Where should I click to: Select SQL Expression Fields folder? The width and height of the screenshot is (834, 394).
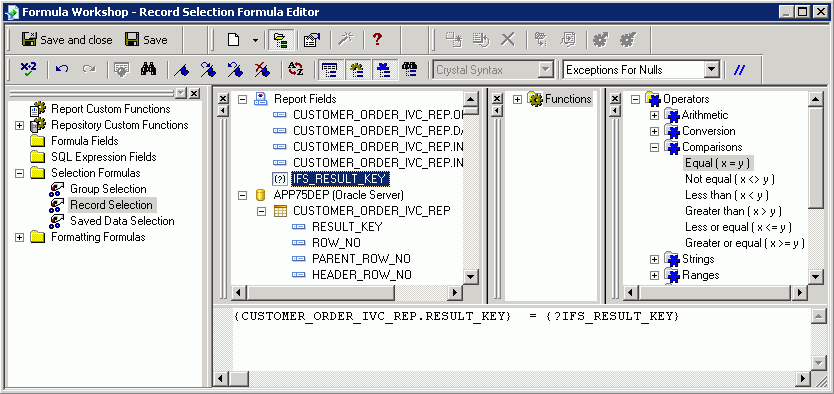coord(104,157)
